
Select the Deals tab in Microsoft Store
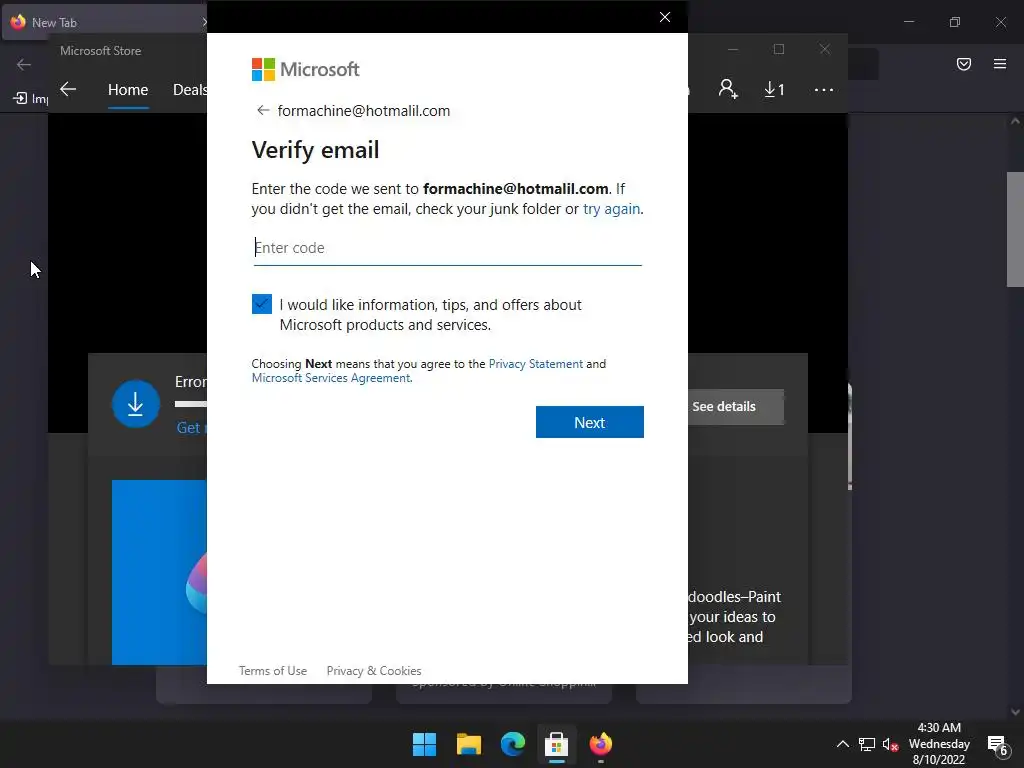click(x=189, y=89)
